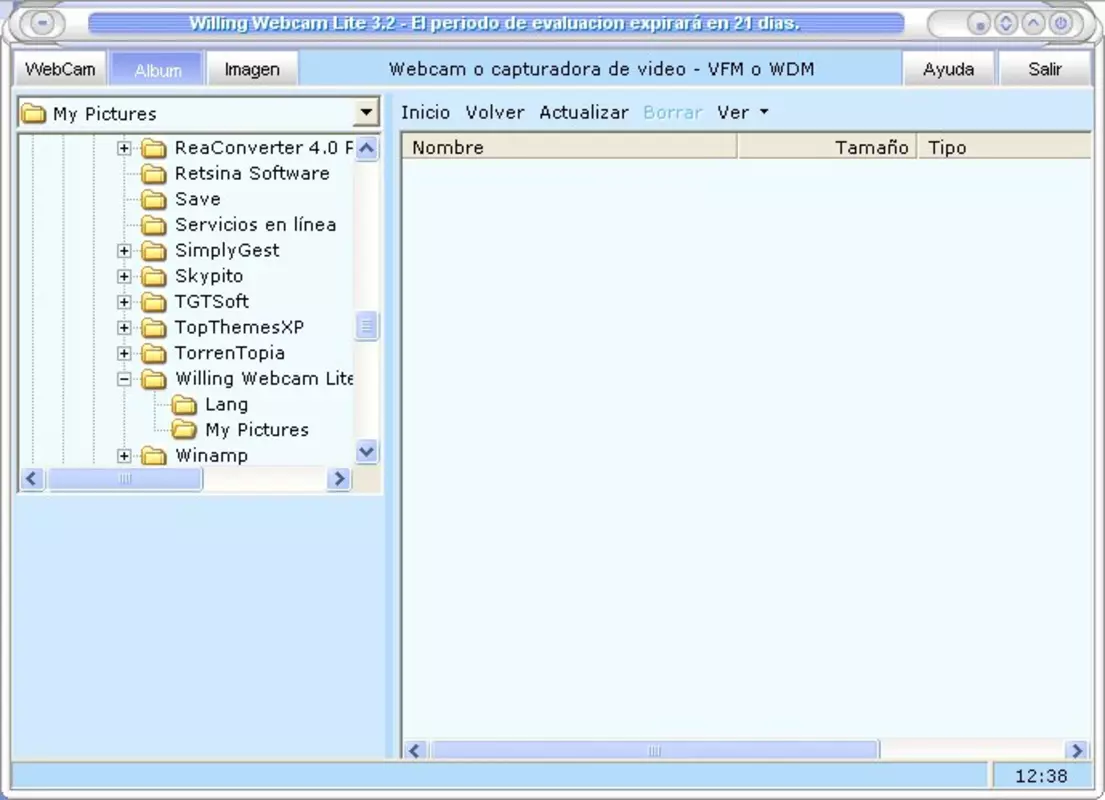Image resolution: width=1105 pixels, height=800 pixels.
Task: Sort files by Tamaño column
Action: tap(827, 147)
